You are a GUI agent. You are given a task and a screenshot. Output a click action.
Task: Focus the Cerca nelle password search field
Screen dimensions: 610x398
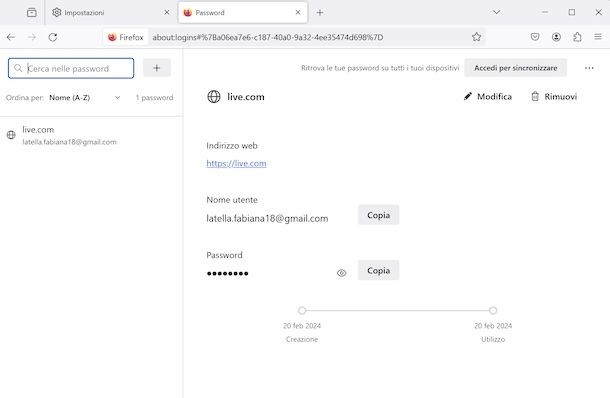(71, 68)
